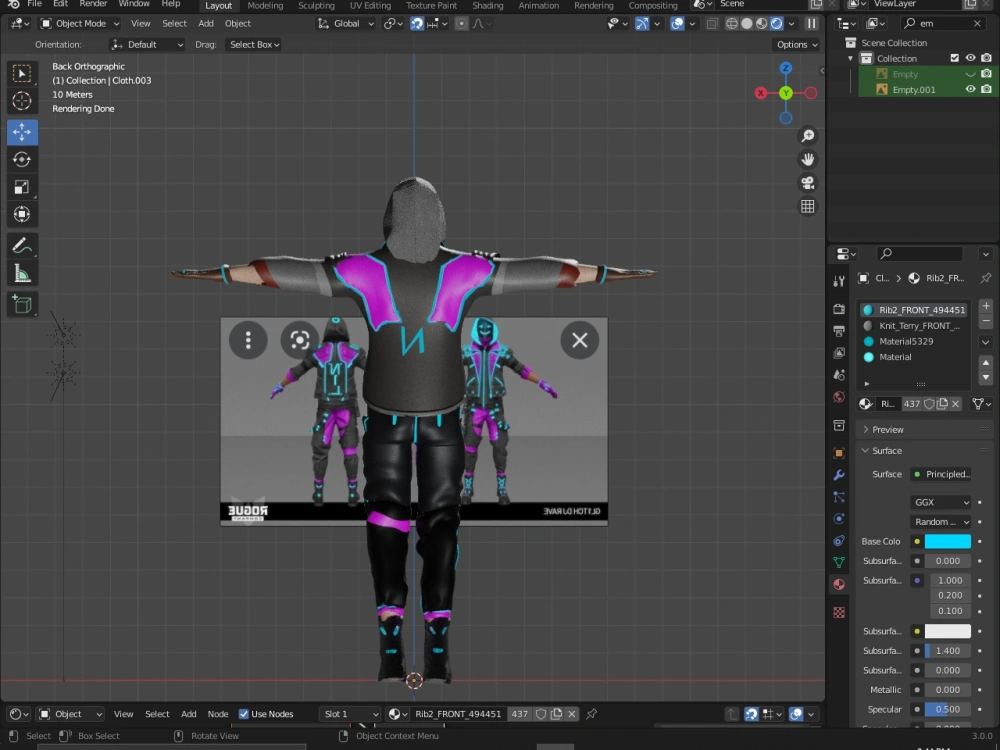Activate the Annotate tool

coord(22,245)
